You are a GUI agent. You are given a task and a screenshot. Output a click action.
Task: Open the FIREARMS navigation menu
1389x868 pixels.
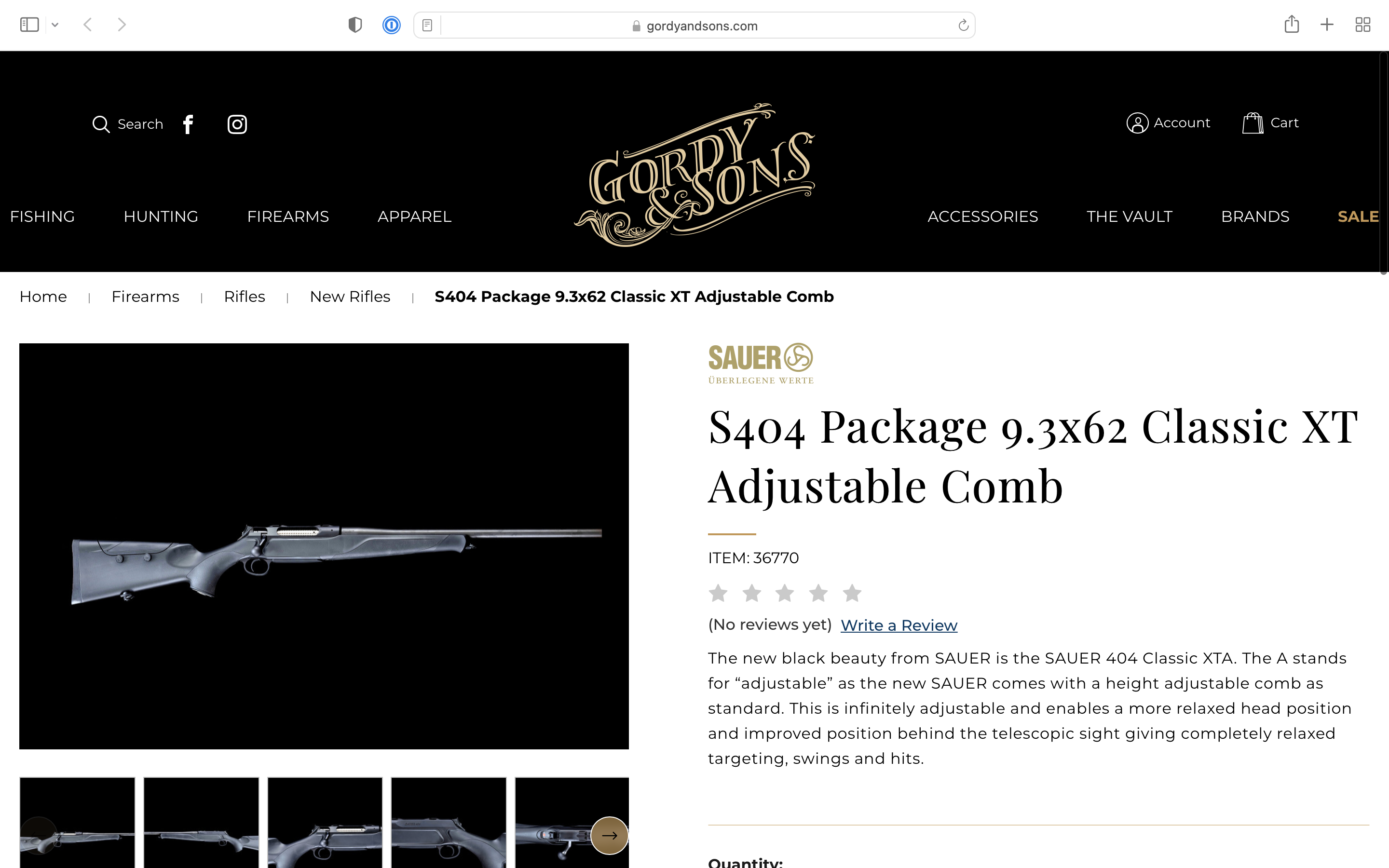[x=287, y=217]
